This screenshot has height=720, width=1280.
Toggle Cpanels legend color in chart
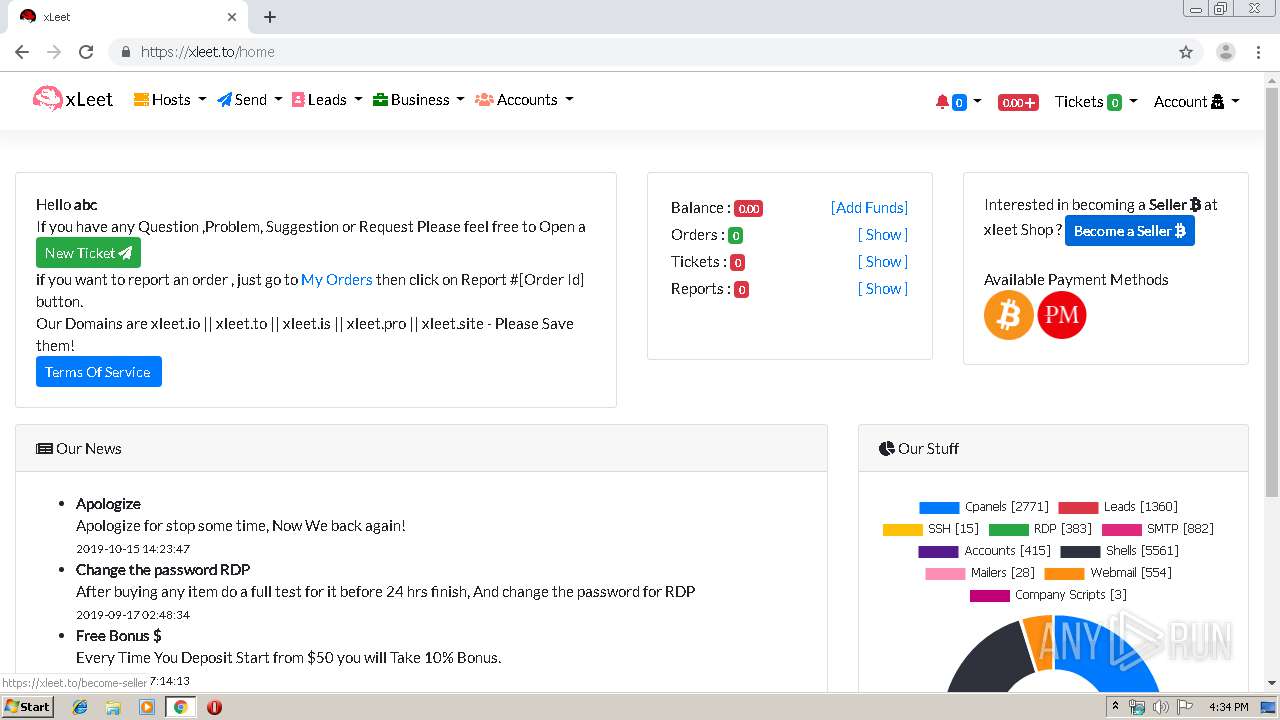939,507
